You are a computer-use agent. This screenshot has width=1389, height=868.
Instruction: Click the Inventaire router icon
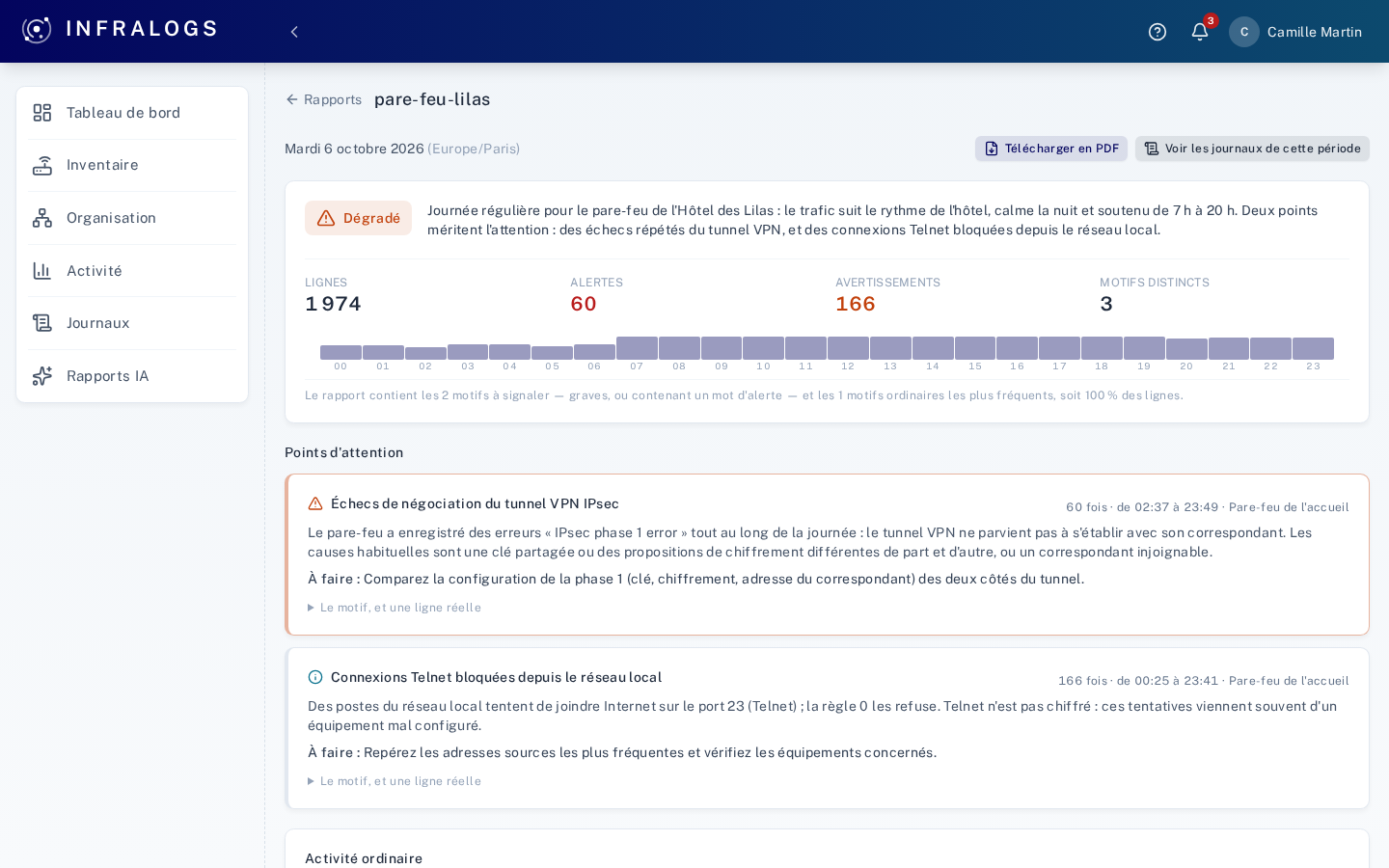coord(42,166)
